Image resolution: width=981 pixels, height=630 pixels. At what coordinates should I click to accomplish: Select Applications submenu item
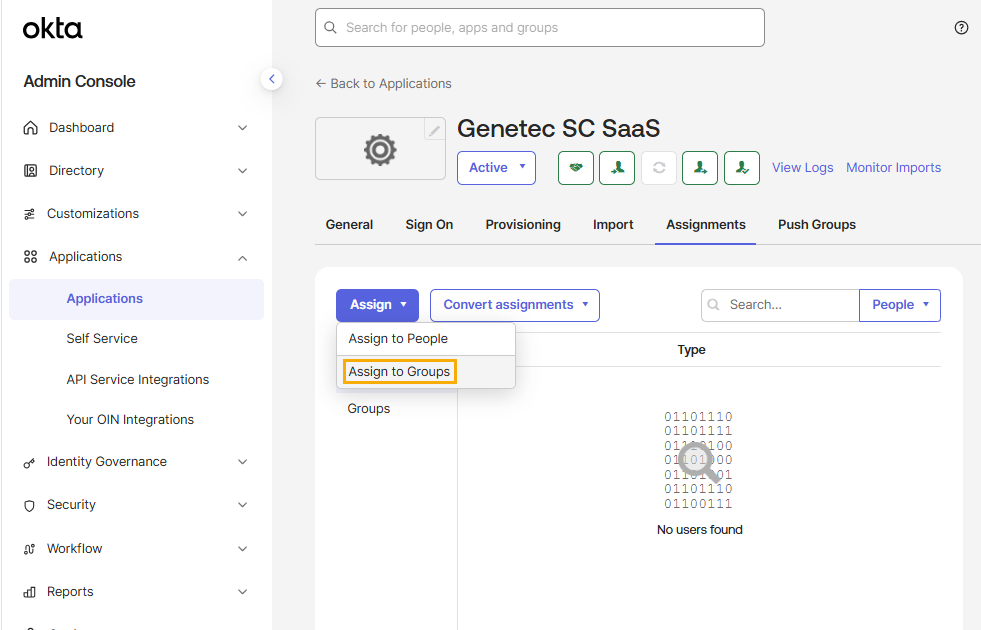point(136,299)
